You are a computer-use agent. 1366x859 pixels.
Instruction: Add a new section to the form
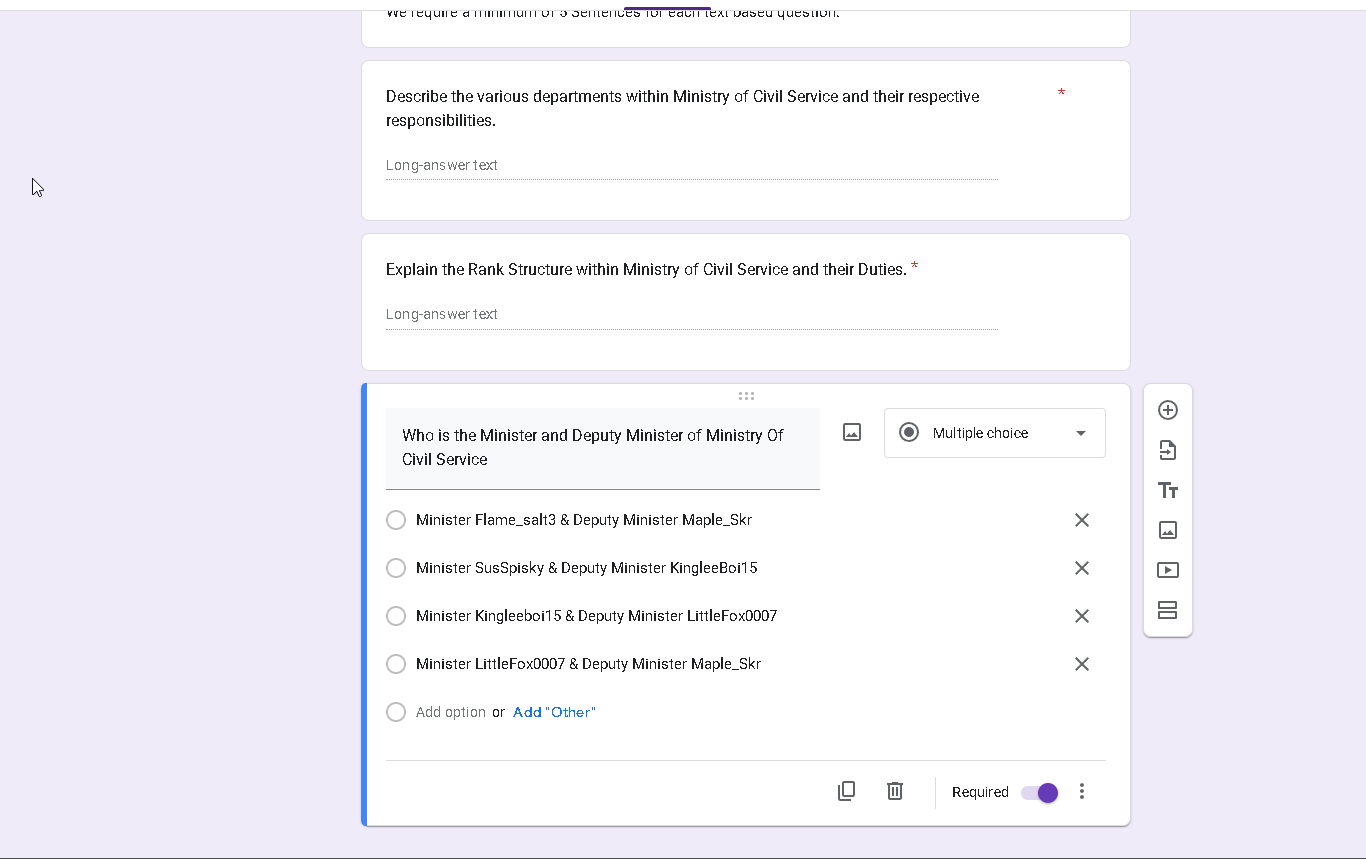(x=1167, y=610)
